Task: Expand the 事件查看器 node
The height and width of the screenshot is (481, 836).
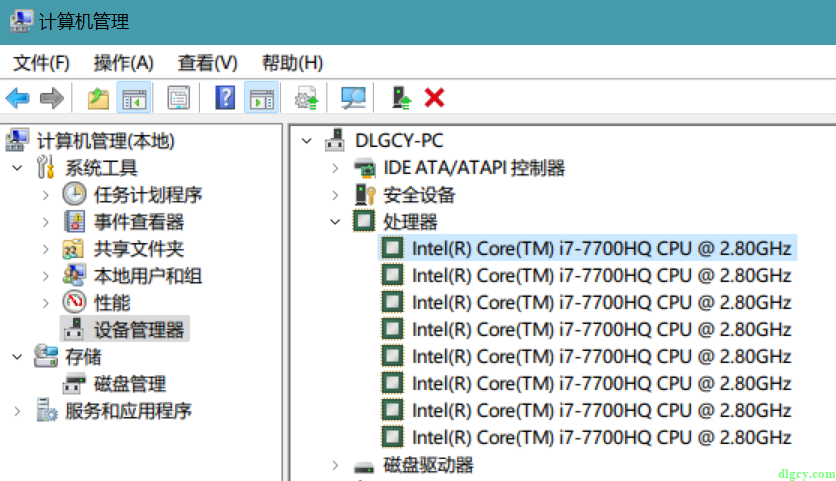Action: click(46, 222)
